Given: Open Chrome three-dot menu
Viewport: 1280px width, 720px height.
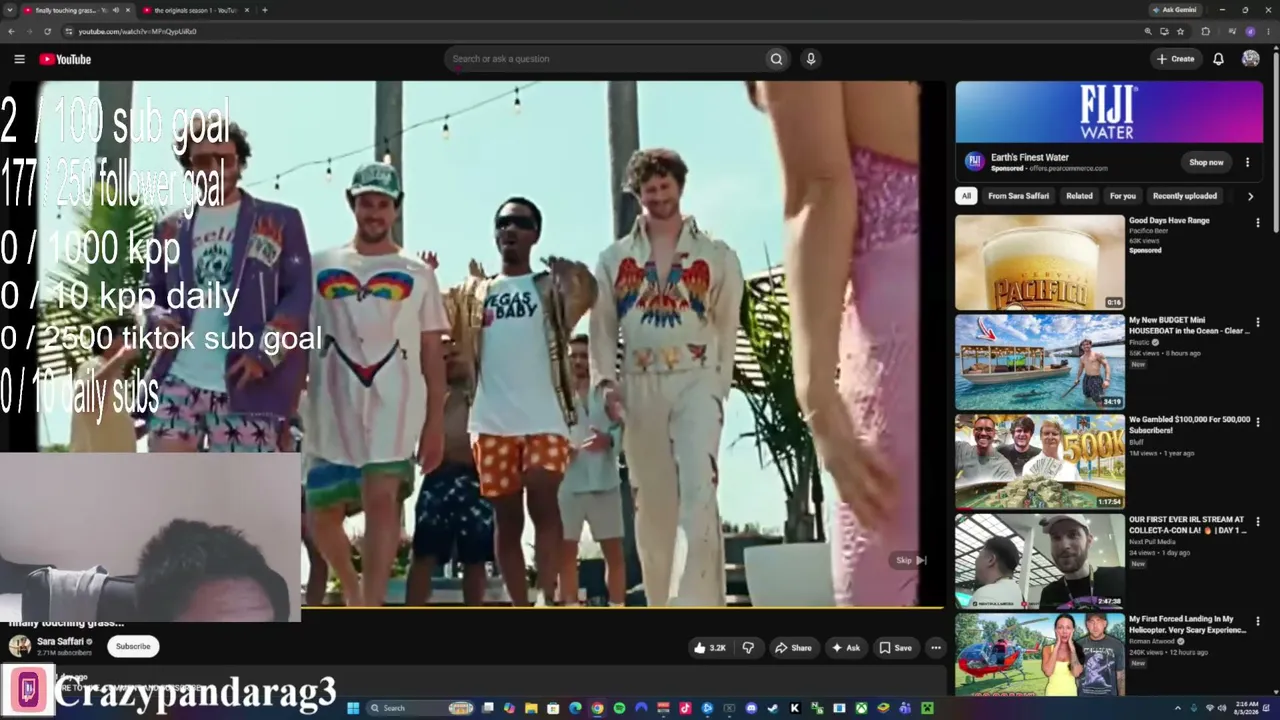Looking at the screenshot, I should 1268,31.
